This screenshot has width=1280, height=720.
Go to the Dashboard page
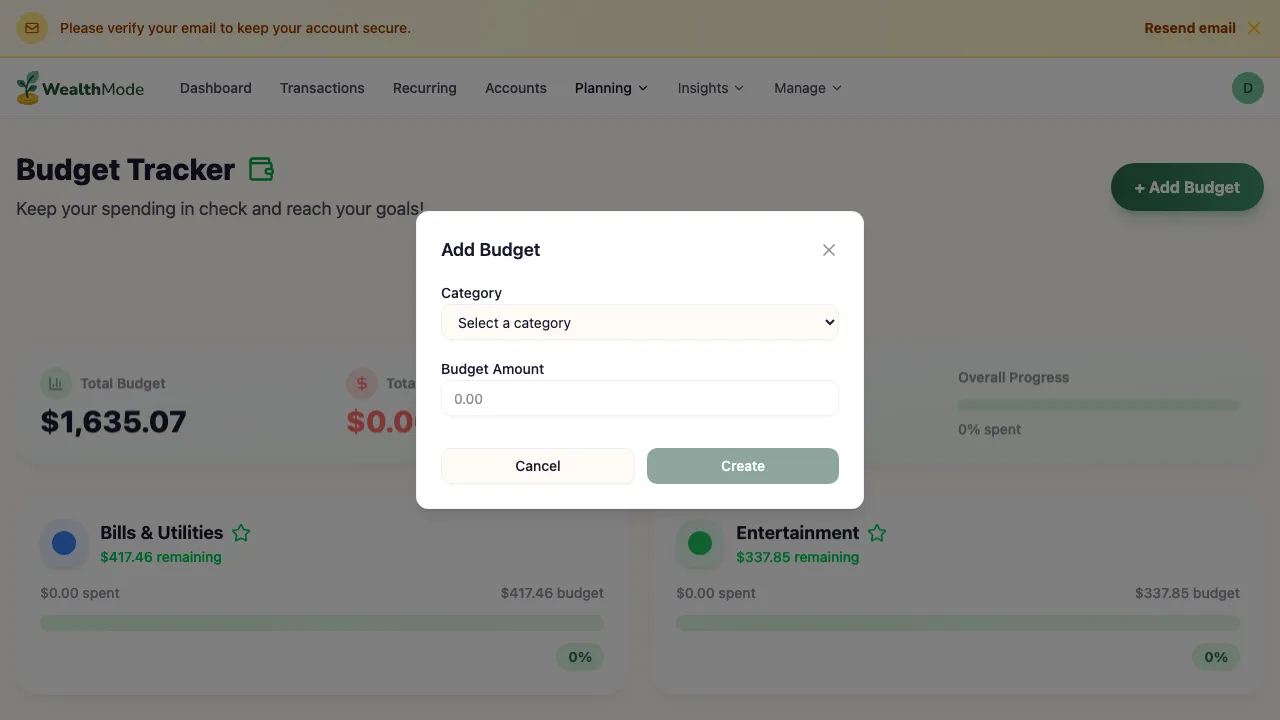(x=215, y=88)
